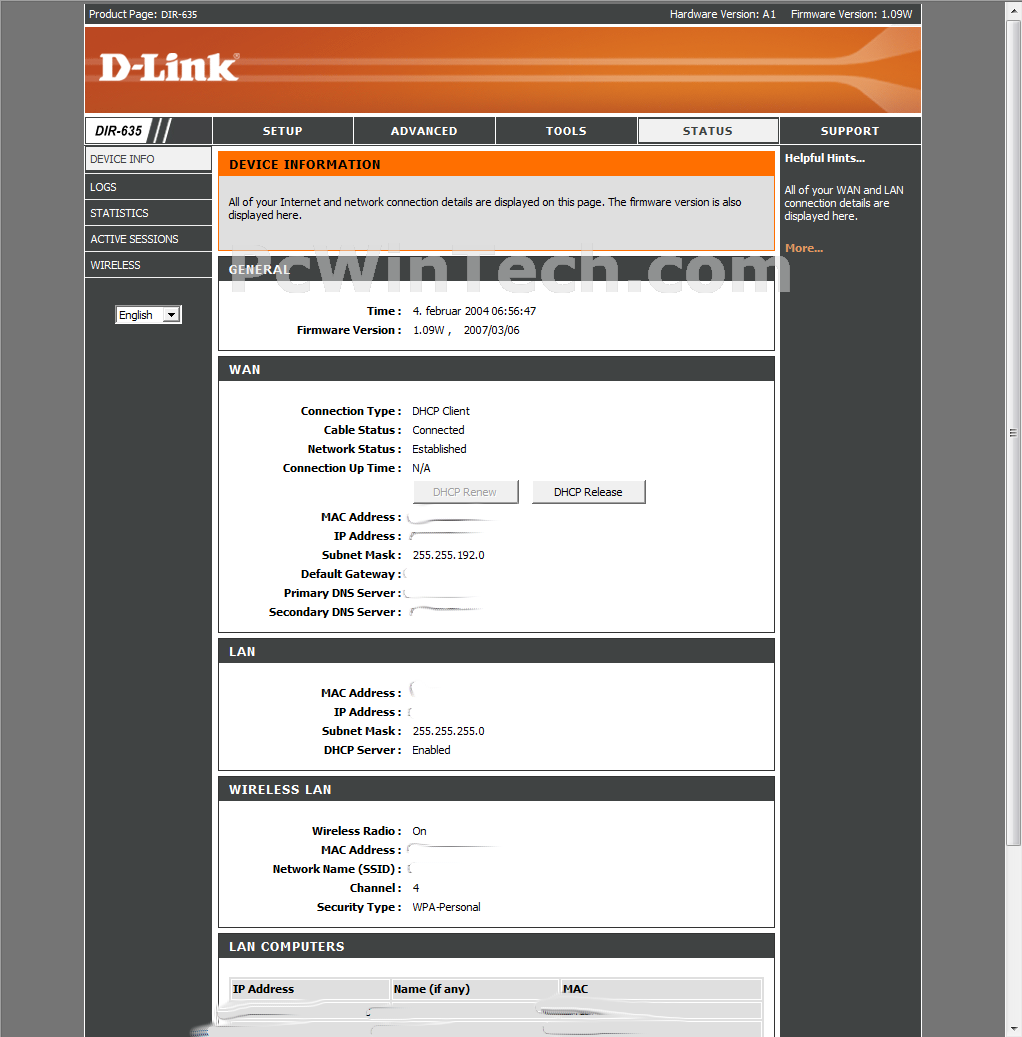Click the scrollbar up arrow
The height and width of the screenshot is (1037, 1022).
click(1013, 11)
